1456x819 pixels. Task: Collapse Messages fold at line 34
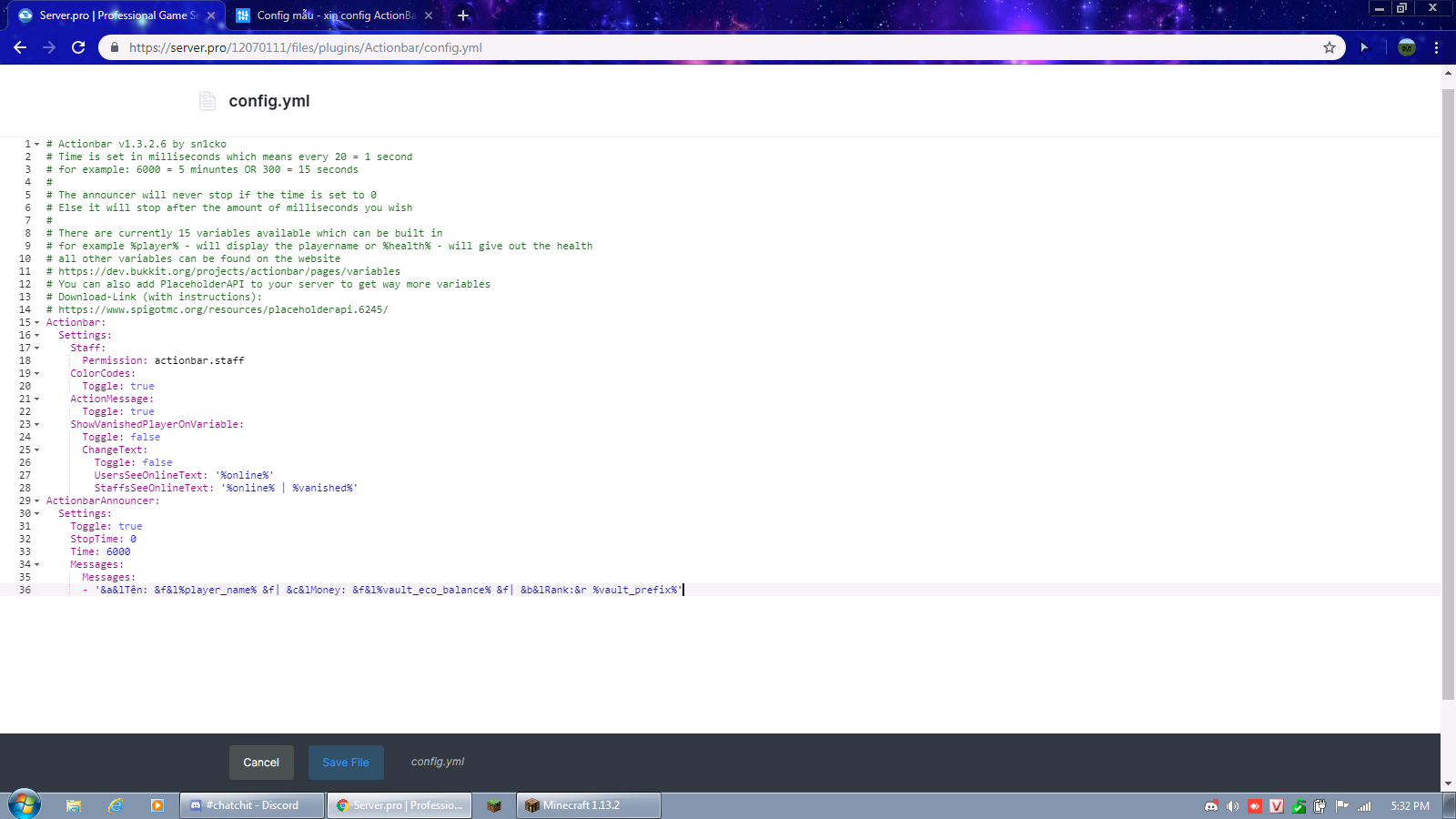pos(36,565)
